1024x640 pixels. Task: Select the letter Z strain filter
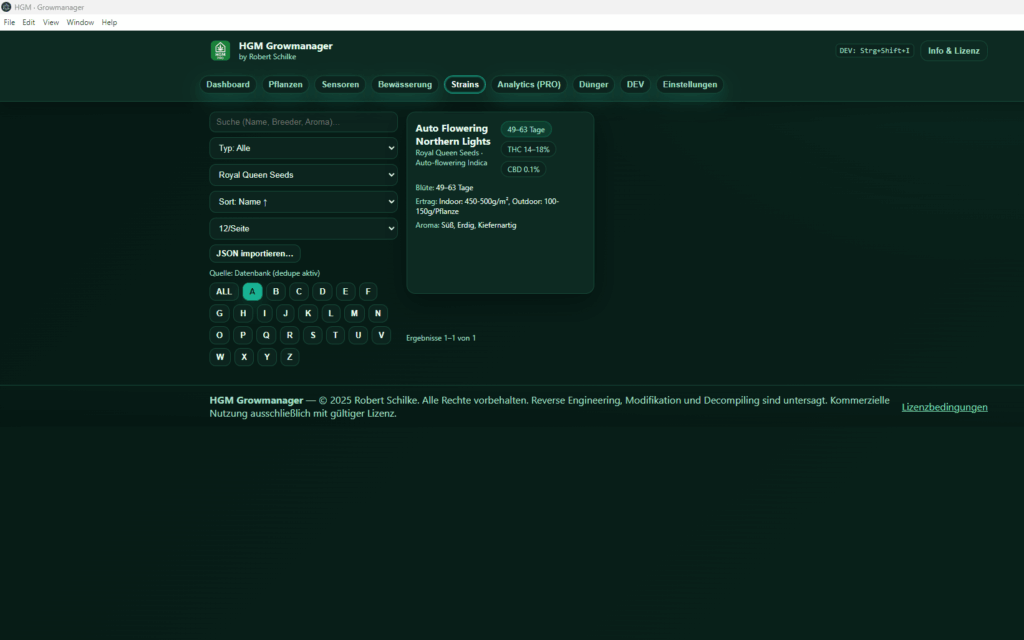pos(289,356)
